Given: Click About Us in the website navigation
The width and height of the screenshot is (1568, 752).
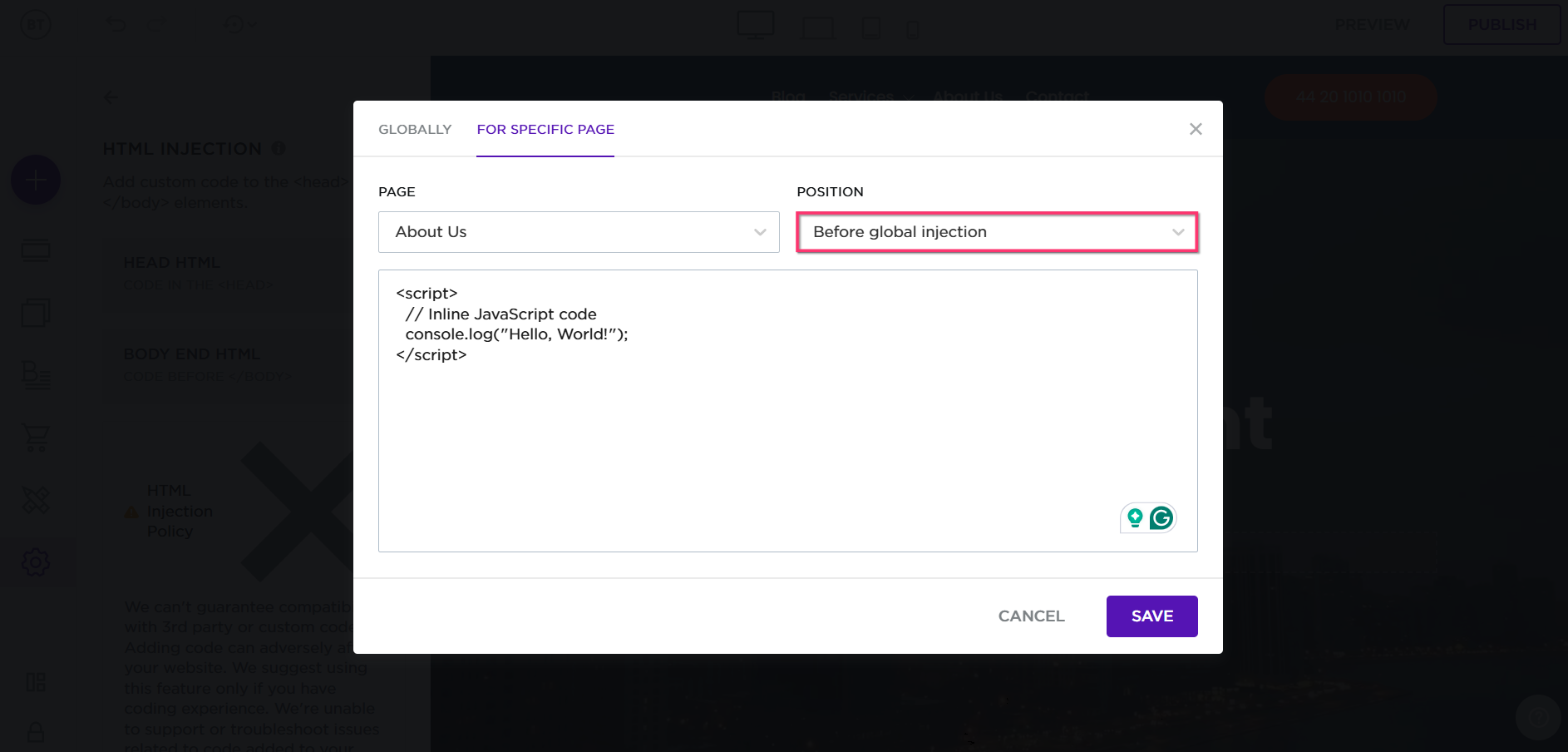Looking at the screenshot, I should click(x=968, y=96).
